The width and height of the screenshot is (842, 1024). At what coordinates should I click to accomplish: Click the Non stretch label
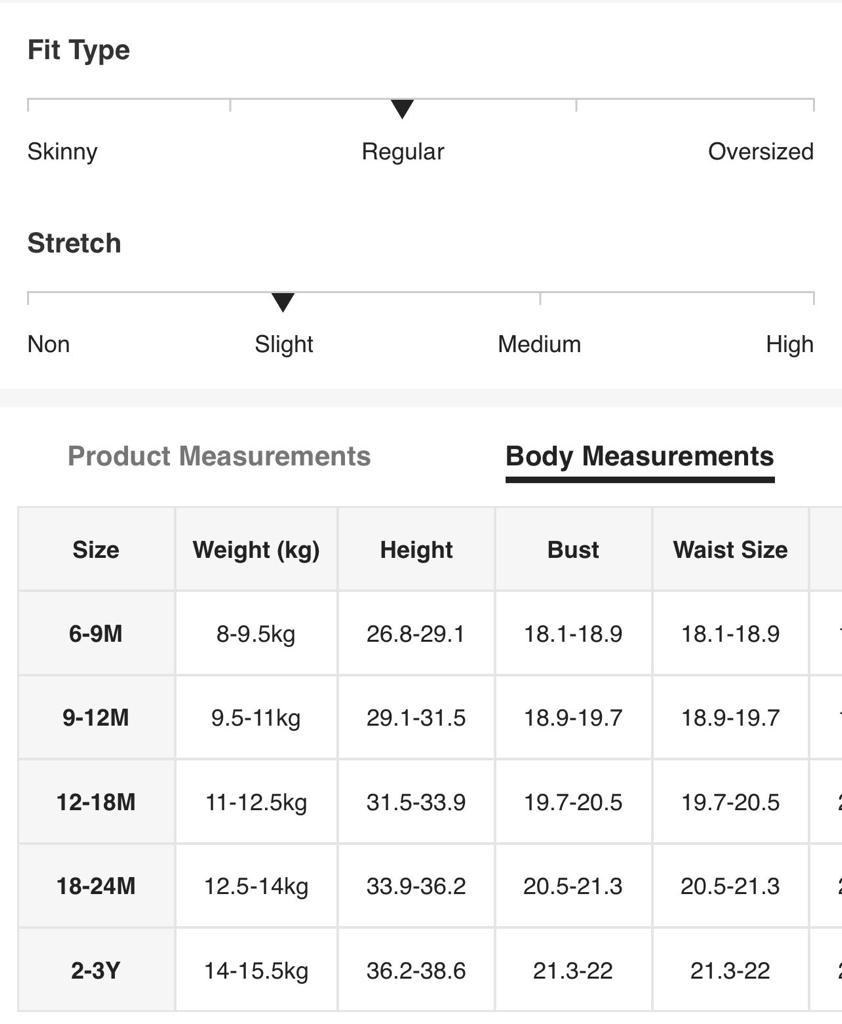click(49, 345)
